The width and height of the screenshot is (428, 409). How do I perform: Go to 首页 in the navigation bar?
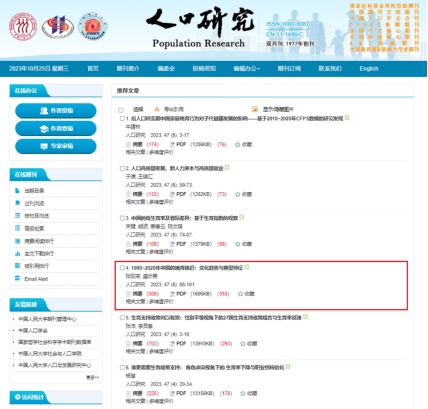tap(93, 69)
